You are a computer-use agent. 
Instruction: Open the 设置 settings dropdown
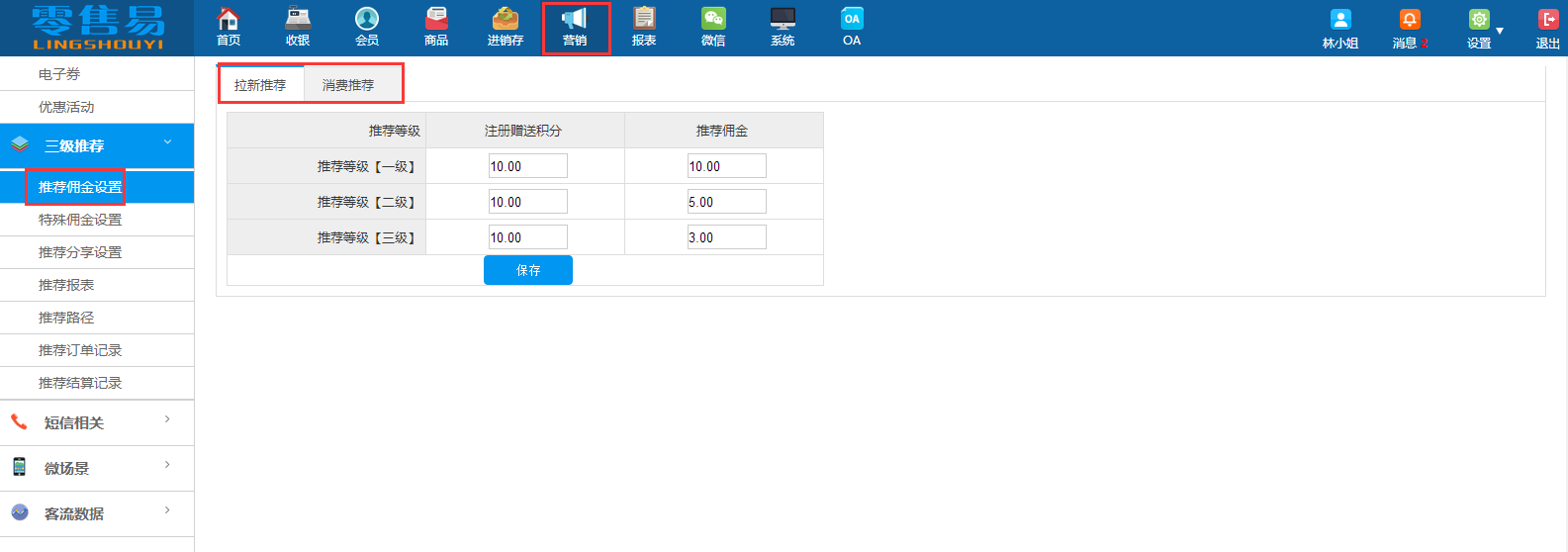[1483, 28]
